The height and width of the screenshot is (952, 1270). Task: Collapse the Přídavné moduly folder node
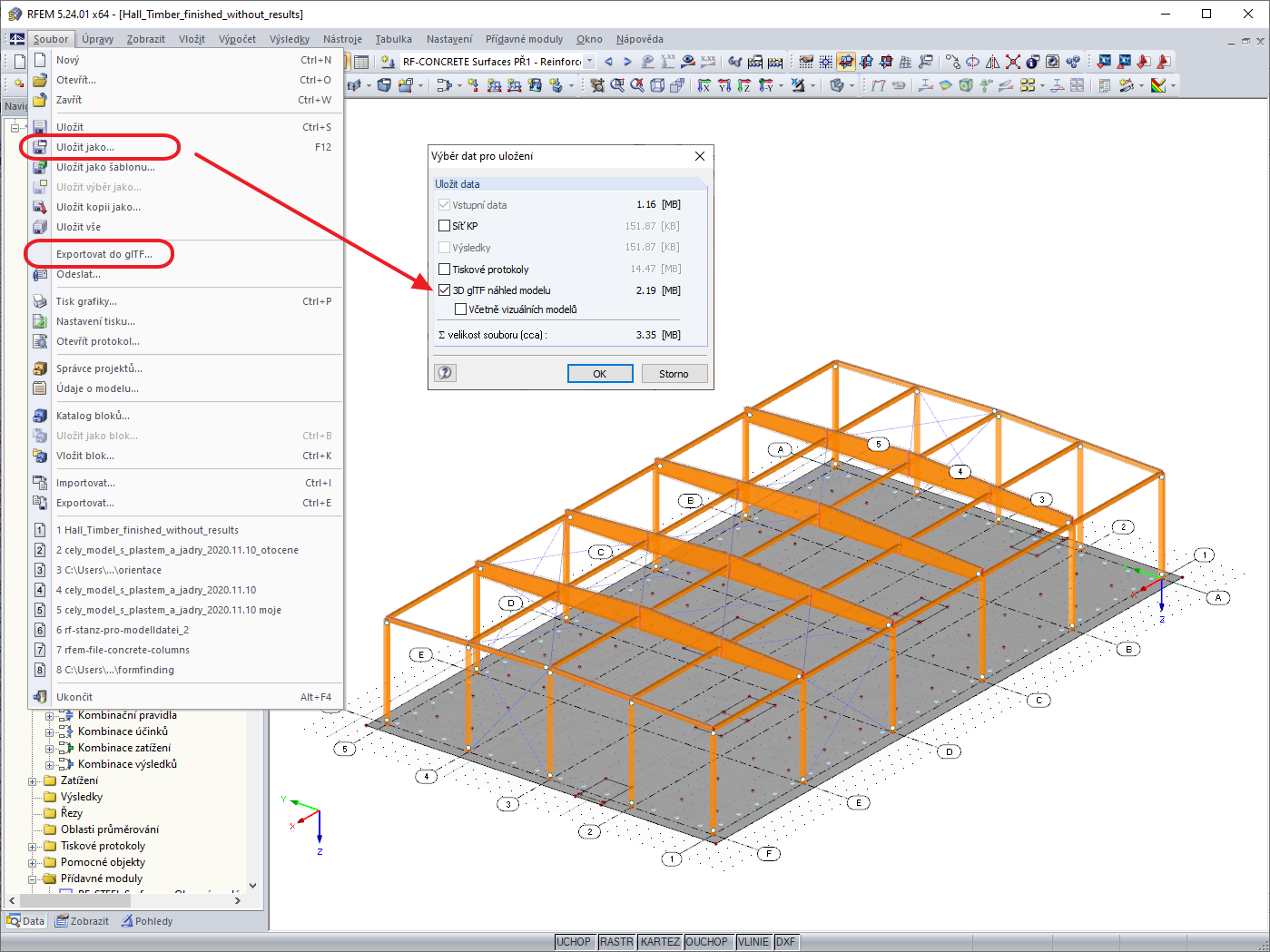(x=33, y=878)
